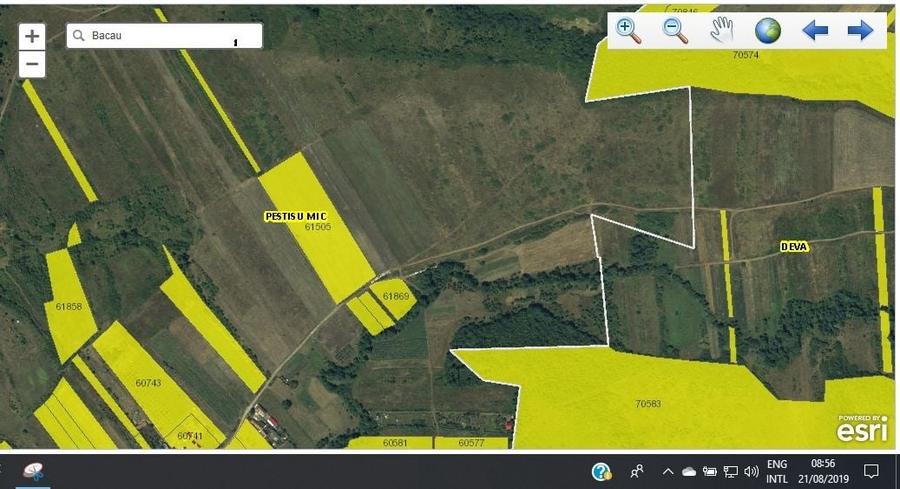900x489 pixels.
Task: Select yellow parcel 61505
Action: [318, 227]
